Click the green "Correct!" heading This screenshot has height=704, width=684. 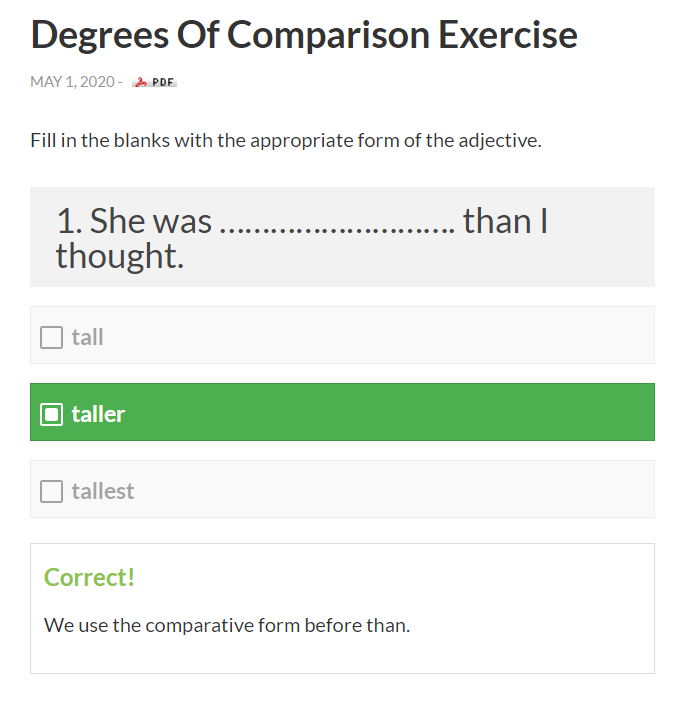[x=89, y=577]
